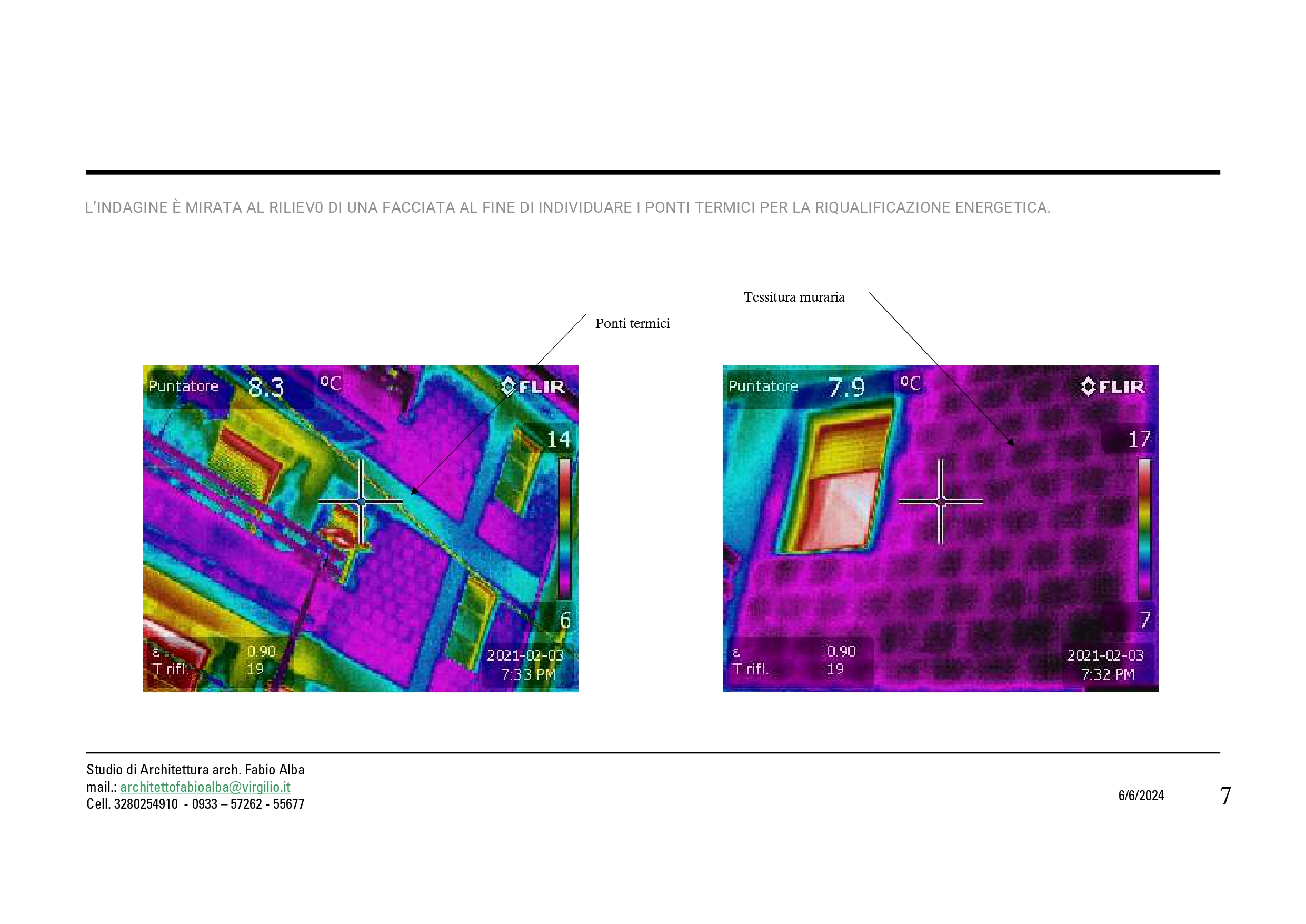Image resolution: width=1306 pixels, height=924 pixels.
Task: Click the '2021-02-03 7:32 PM' timestamp
Action: click(1105, 664)
